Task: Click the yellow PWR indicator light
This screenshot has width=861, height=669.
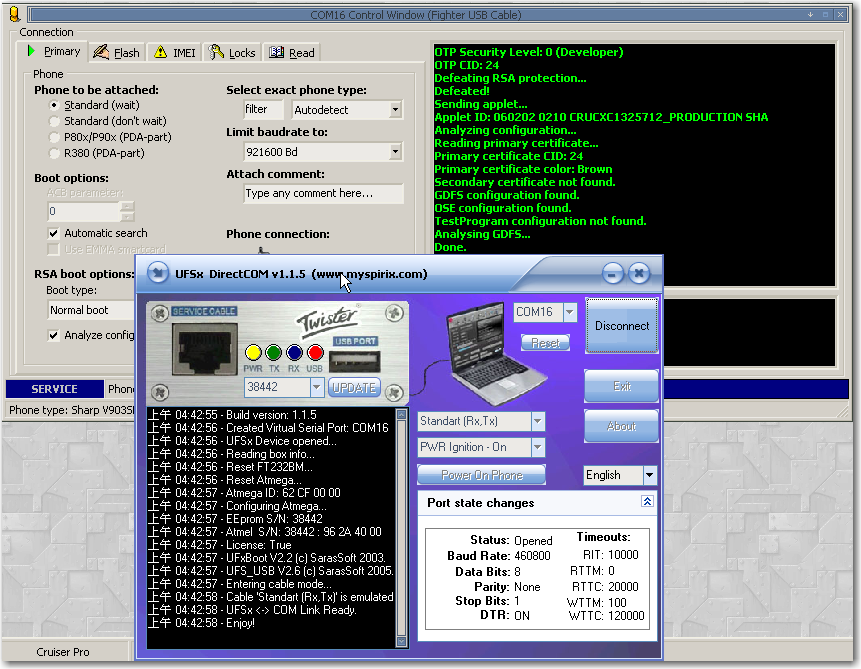Action: pos(254,352)
